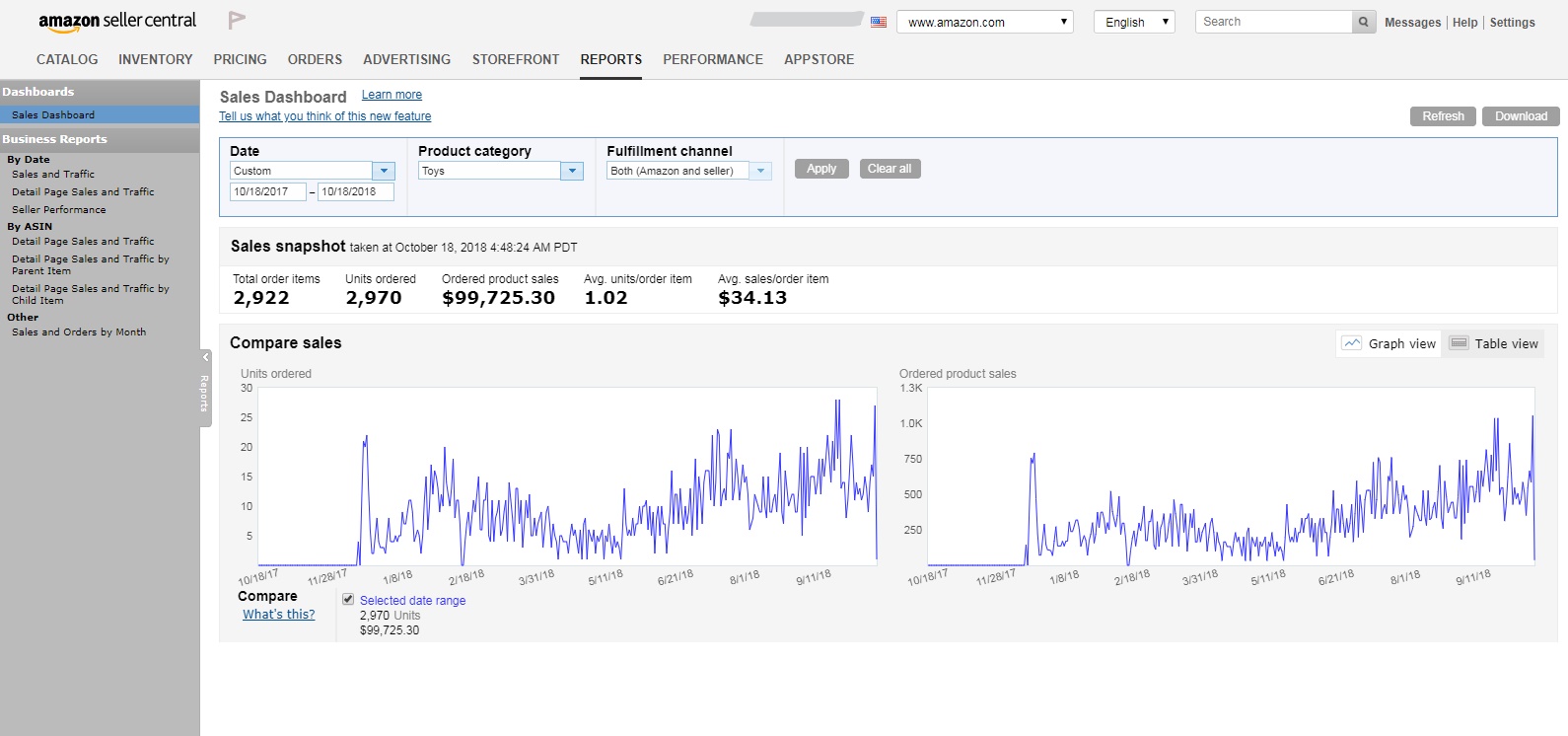Click the Search input field
This screenshot has height=736, width=1568.
(x=1273, y=22)
